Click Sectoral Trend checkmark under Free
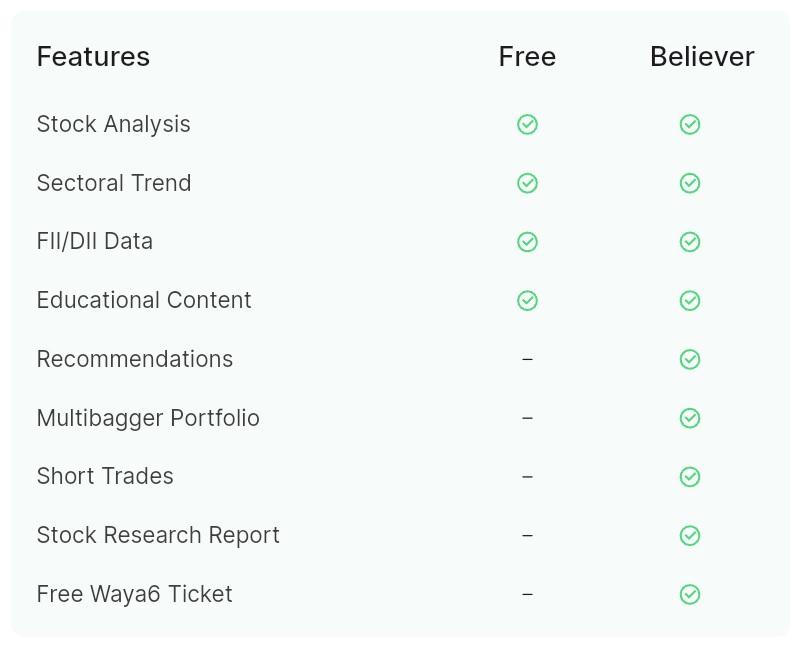805x649 pixels. point(527,183)
